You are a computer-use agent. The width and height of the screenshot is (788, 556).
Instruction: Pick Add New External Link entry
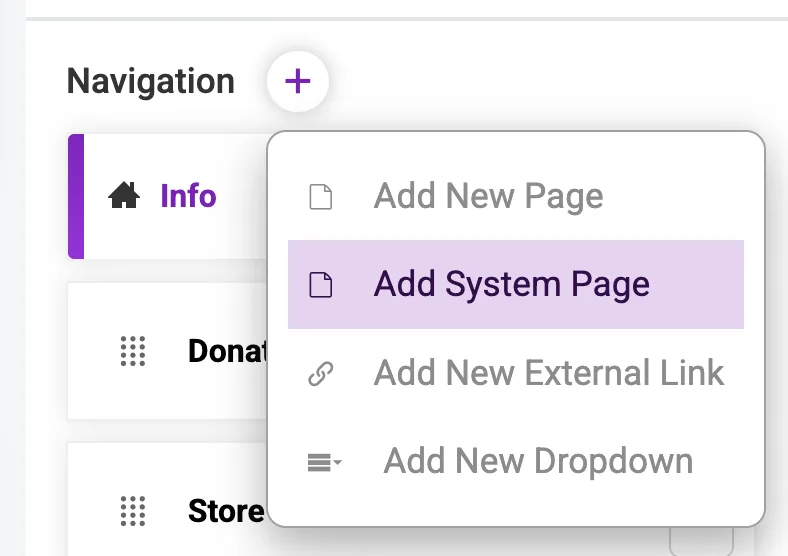click(x=548, y=374)
